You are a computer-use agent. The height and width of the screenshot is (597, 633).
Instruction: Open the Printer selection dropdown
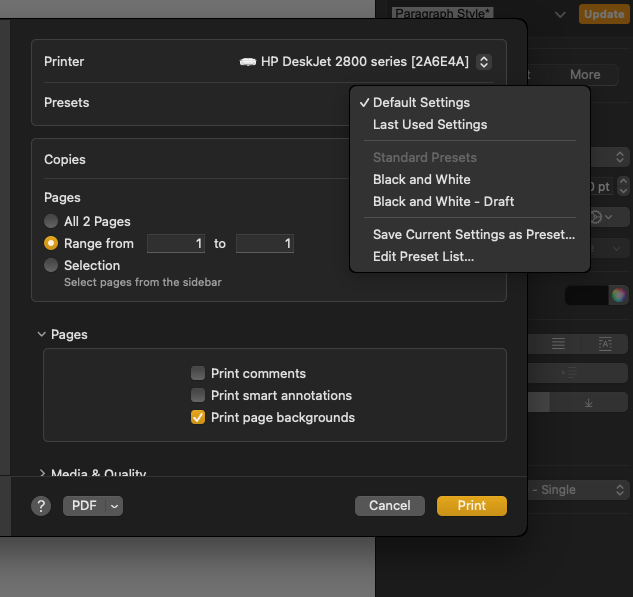(x=484, y=62)
